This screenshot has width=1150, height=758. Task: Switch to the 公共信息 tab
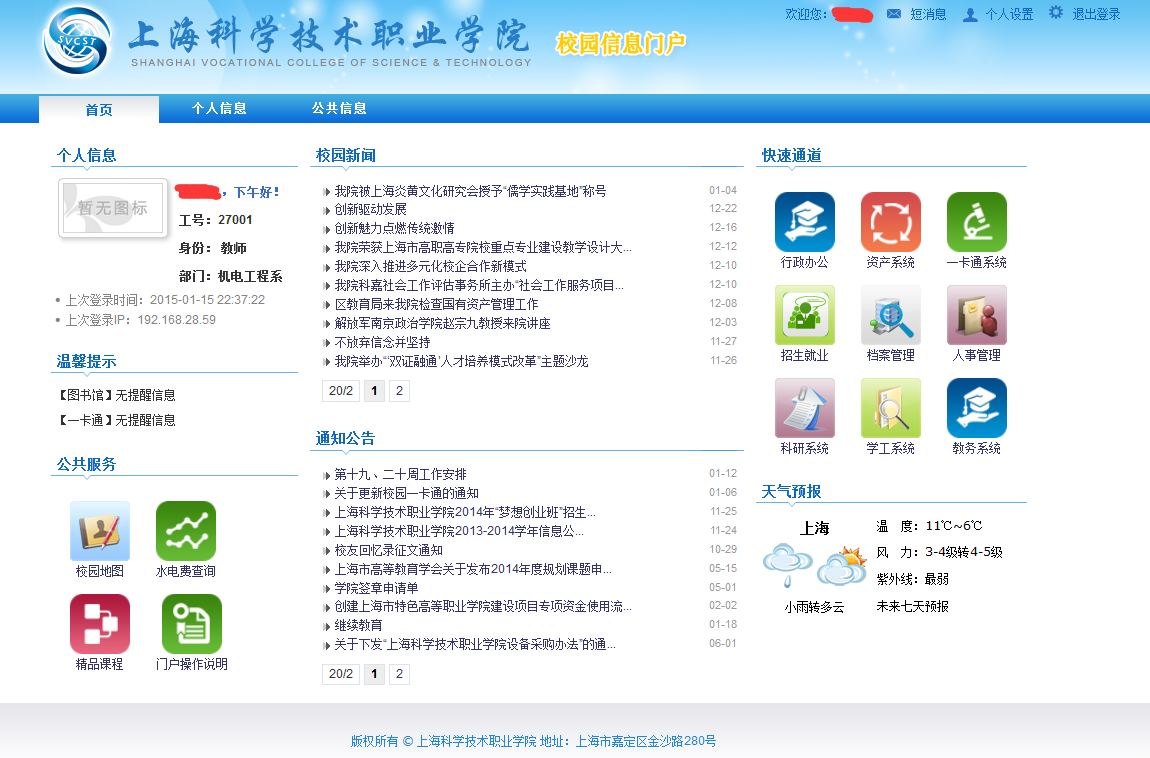(339, 108)
